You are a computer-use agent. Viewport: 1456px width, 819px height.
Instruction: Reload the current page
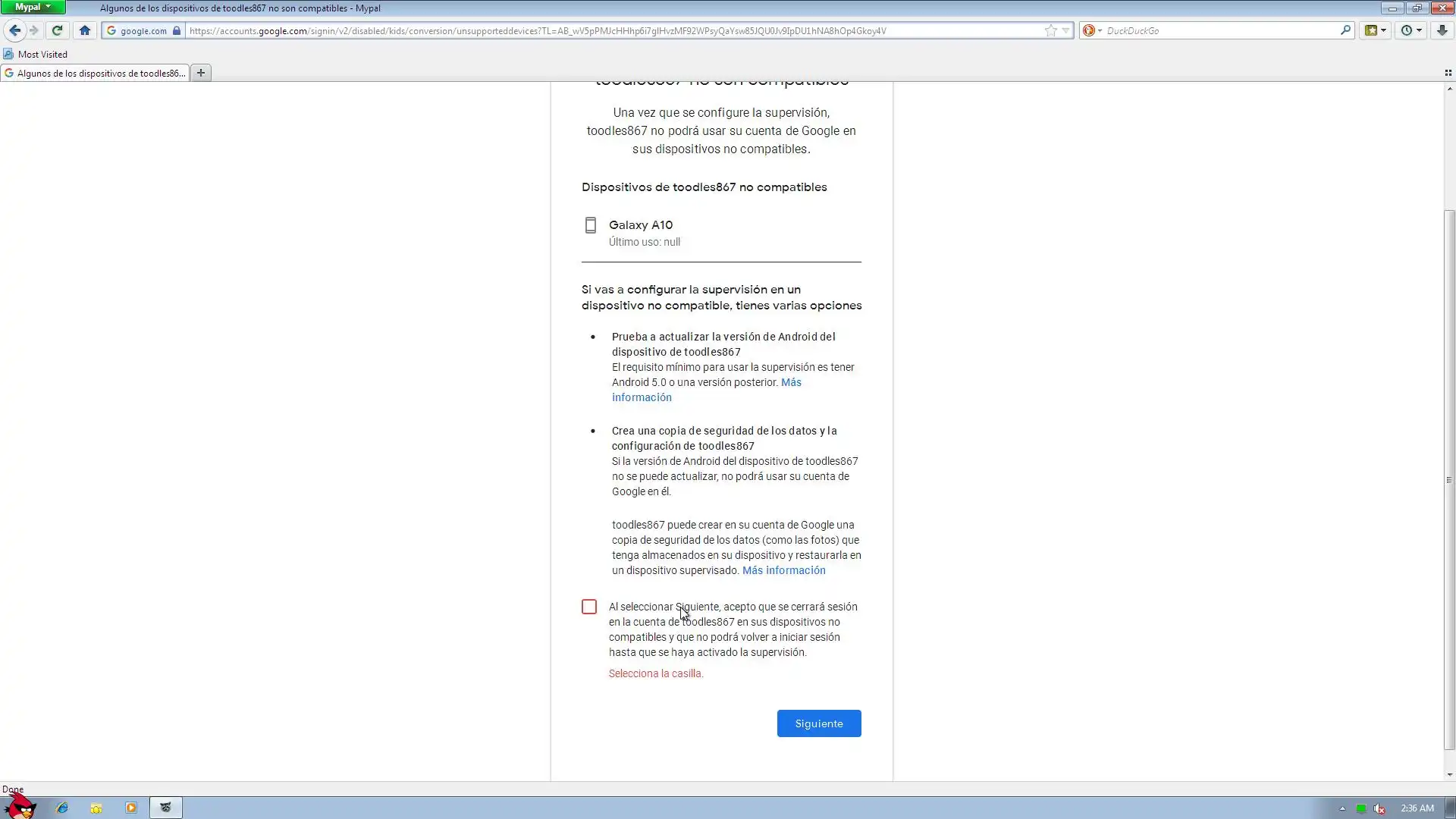pyautogui.click(x=57, y=30)
